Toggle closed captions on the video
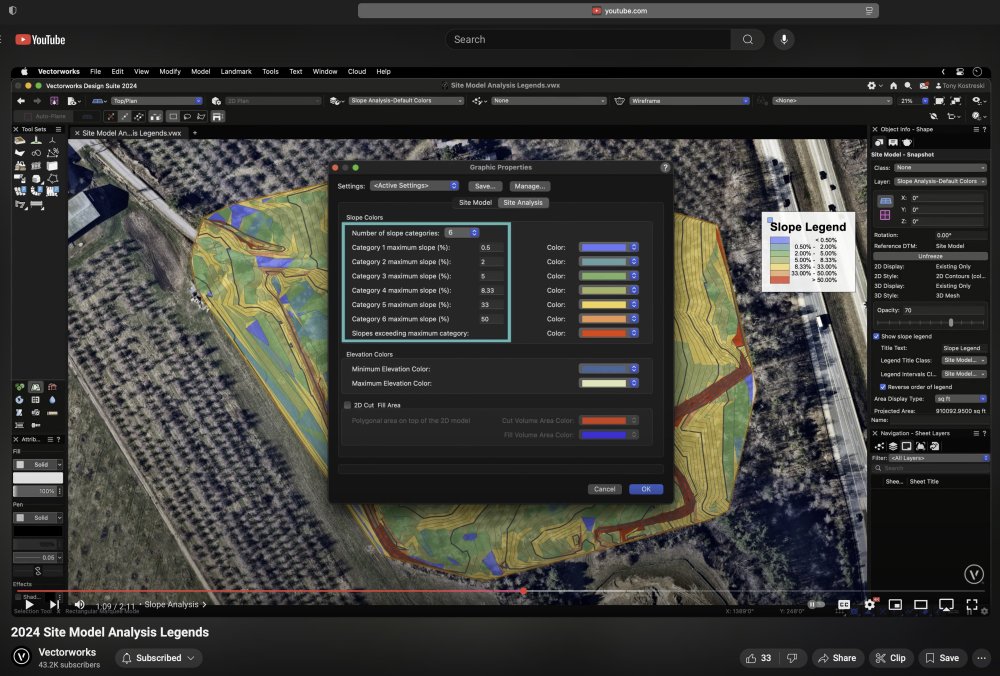Screen dimensions: 1000x676 pos(844,604)
